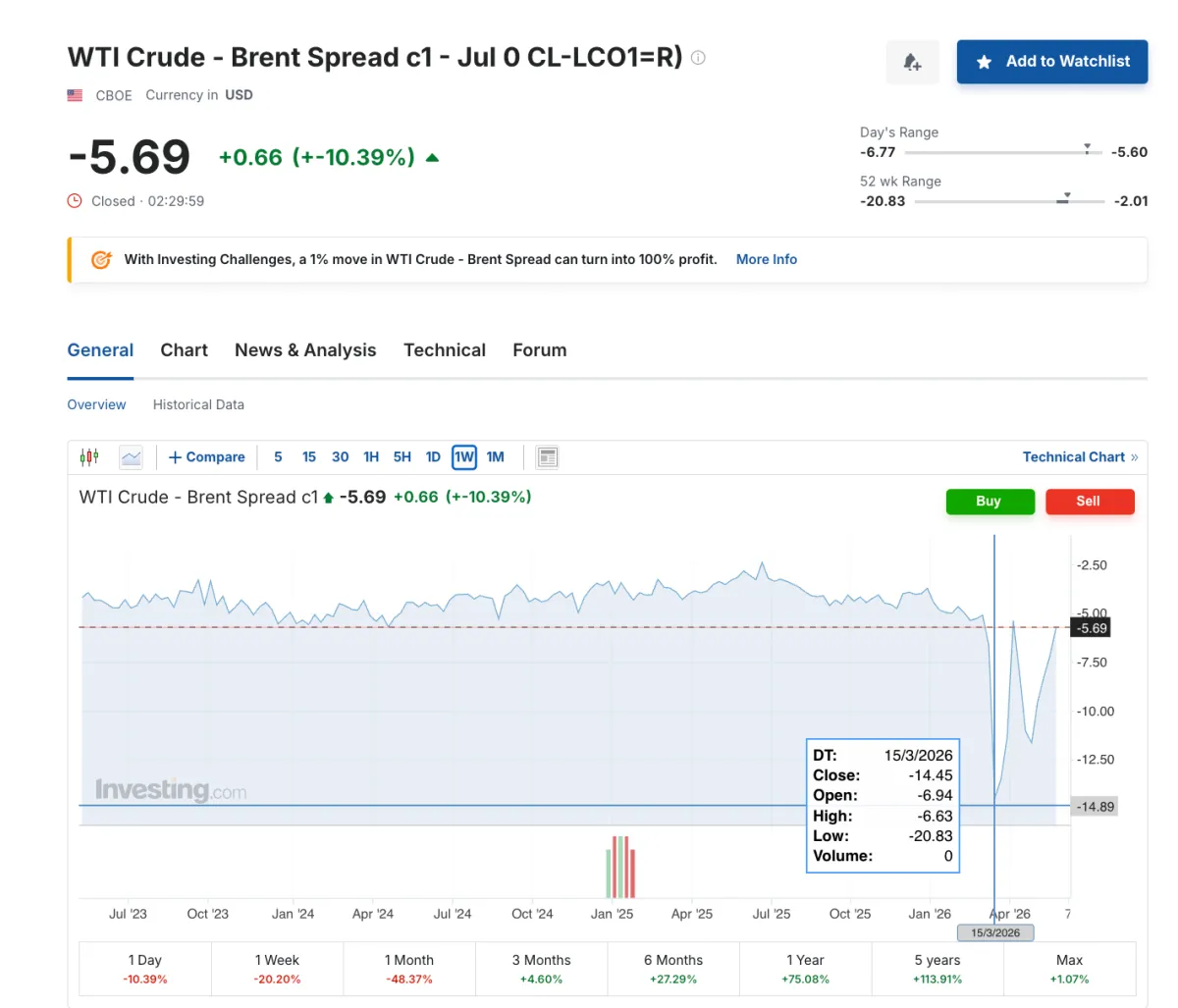Click the Day's Range slider marker

(1087, 148)
